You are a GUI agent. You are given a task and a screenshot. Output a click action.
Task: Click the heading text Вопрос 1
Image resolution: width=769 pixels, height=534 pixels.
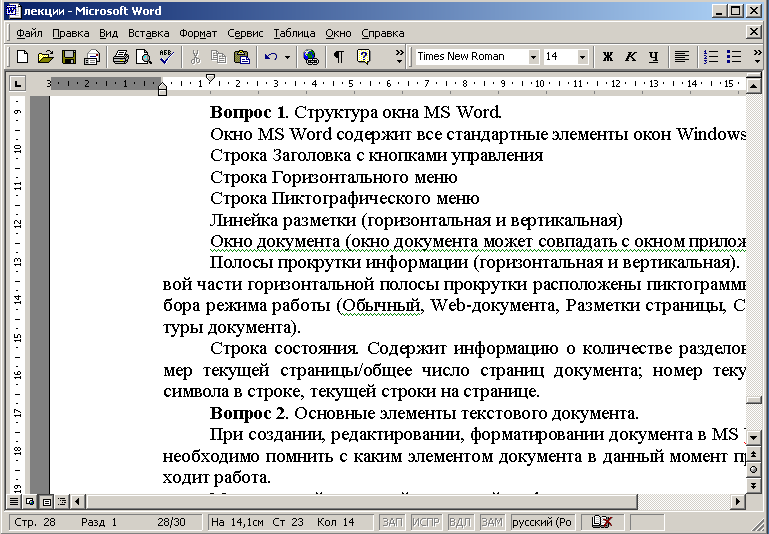coord(247,113)
